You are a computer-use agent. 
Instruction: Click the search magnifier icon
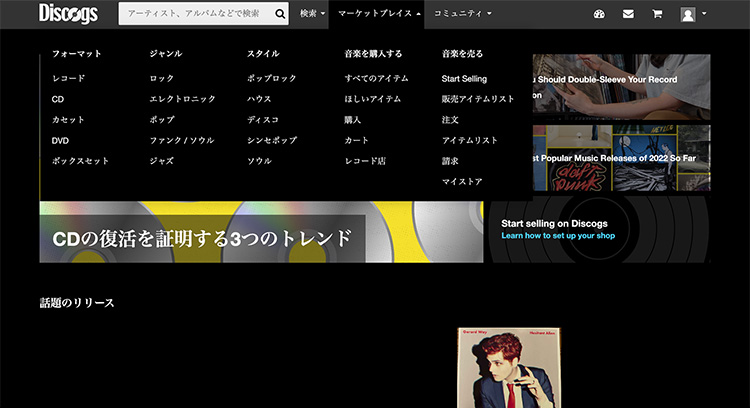pos(280,14)
